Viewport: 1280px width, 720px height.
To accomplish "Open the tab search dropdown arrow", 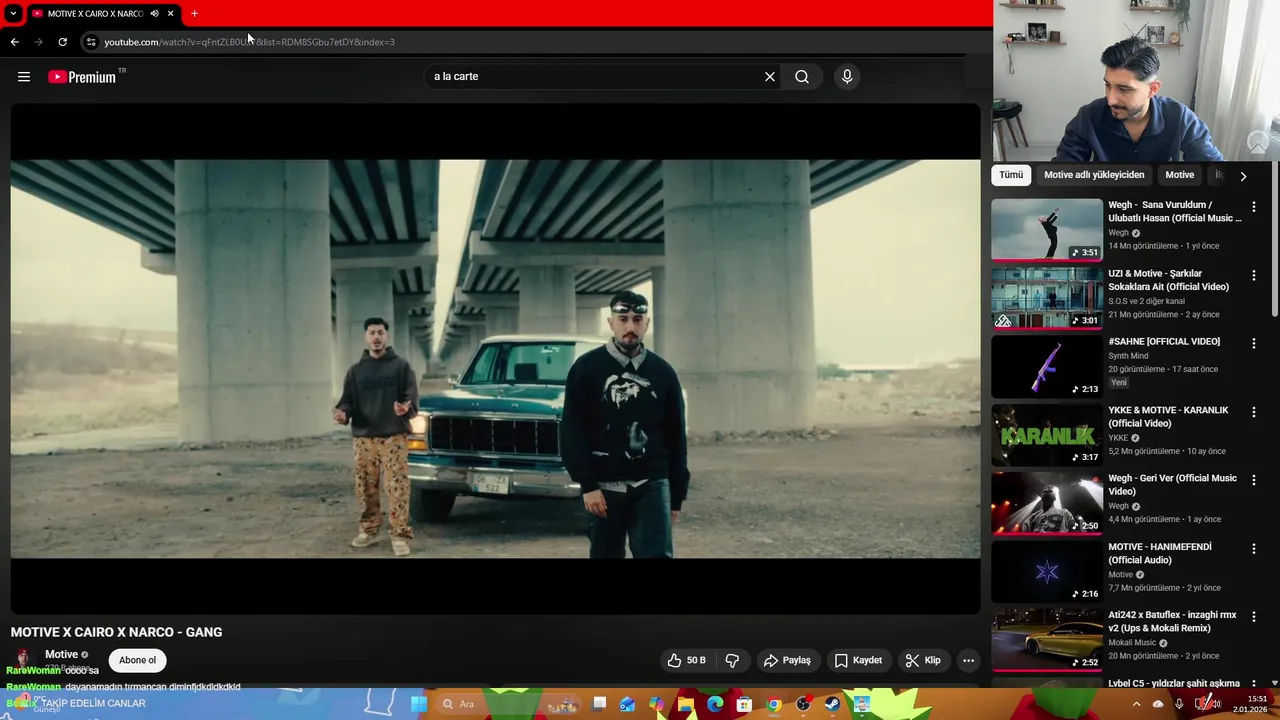I will (x=12, y=14).
